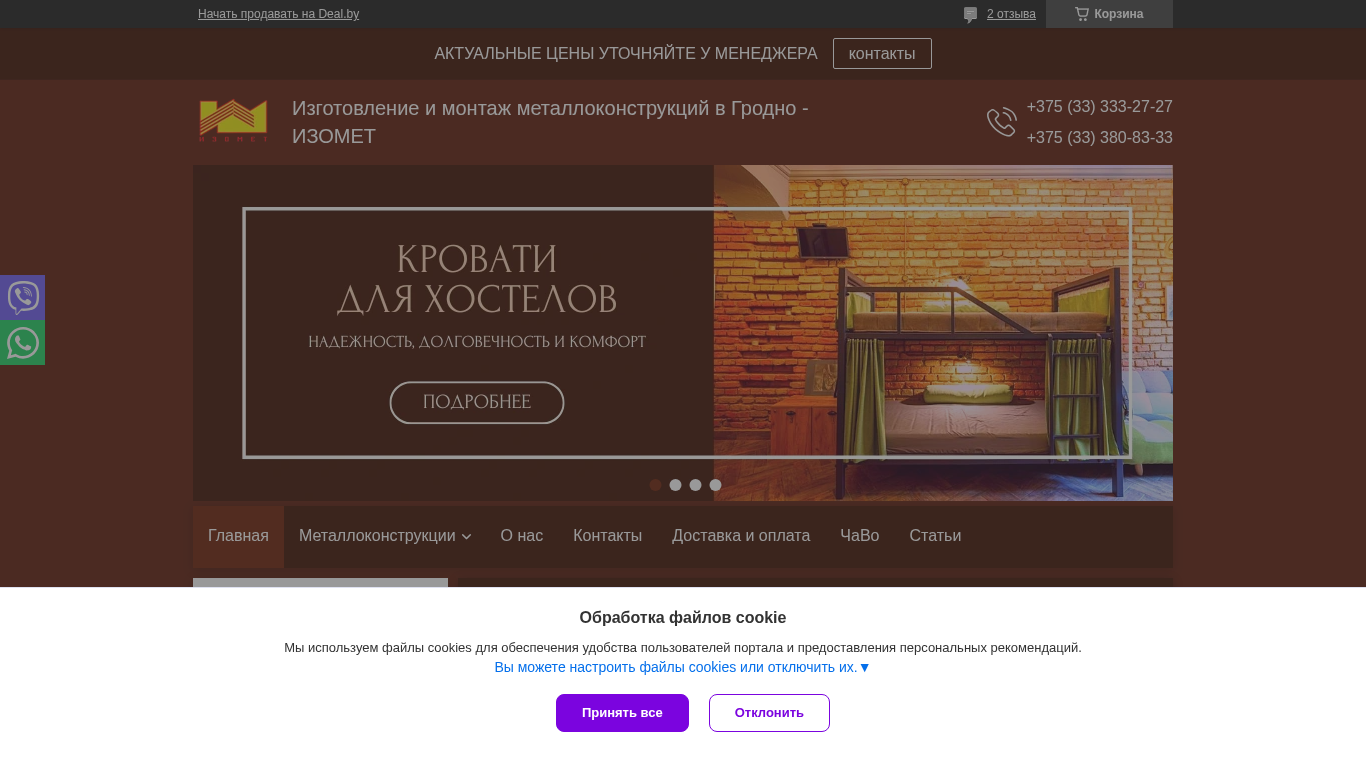
Task: Click the ПОДРОБНЕЕ banner button
Action: coord(477,402)
